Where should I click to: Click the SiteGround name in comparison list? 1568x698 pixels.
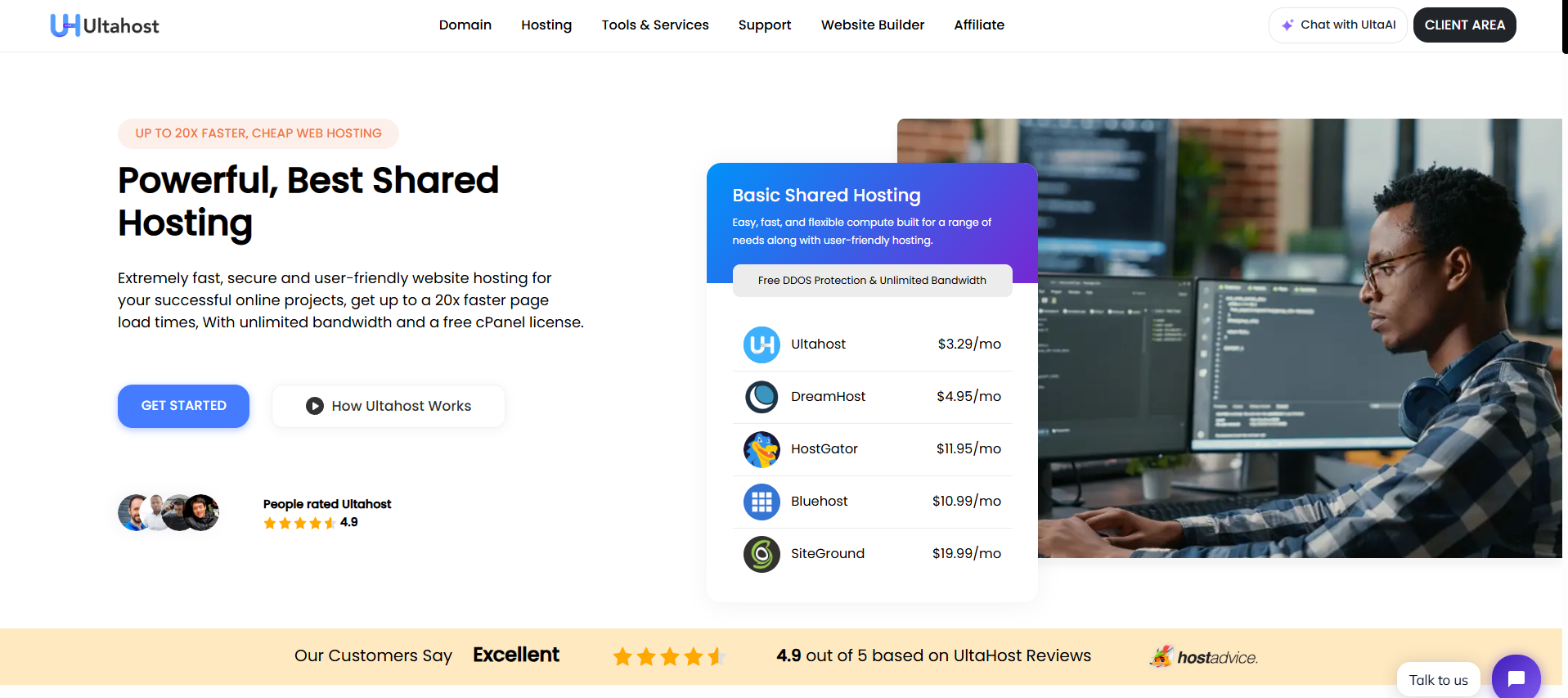pos(828,553)
